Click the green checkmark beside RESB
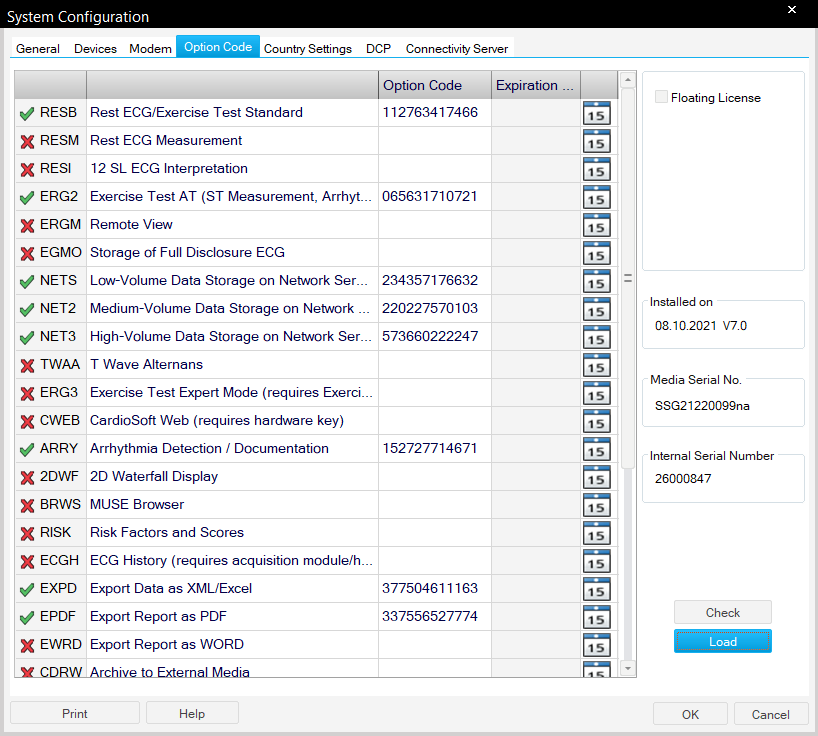Screen dimensions: 818x736 tap(27, 113)
